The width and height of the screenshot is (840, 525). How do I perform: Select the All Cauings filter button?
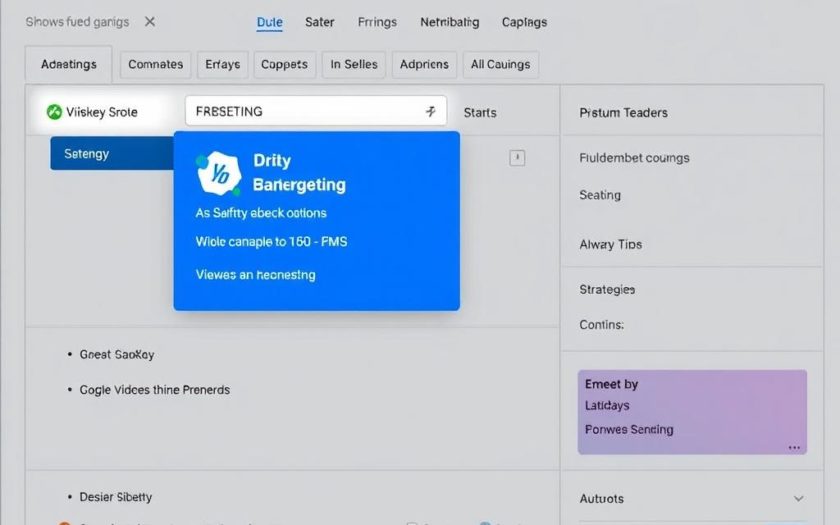point(500,64)
